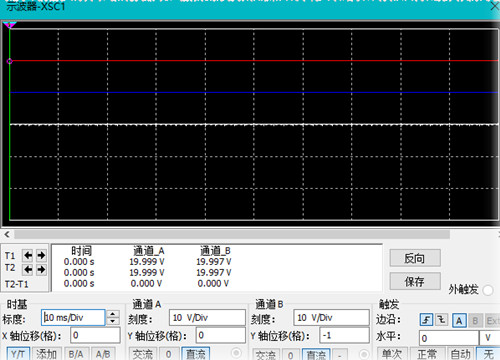Click the trigger 水平 level input field
This screenshot has height=360, width=500.
[449, 338]
